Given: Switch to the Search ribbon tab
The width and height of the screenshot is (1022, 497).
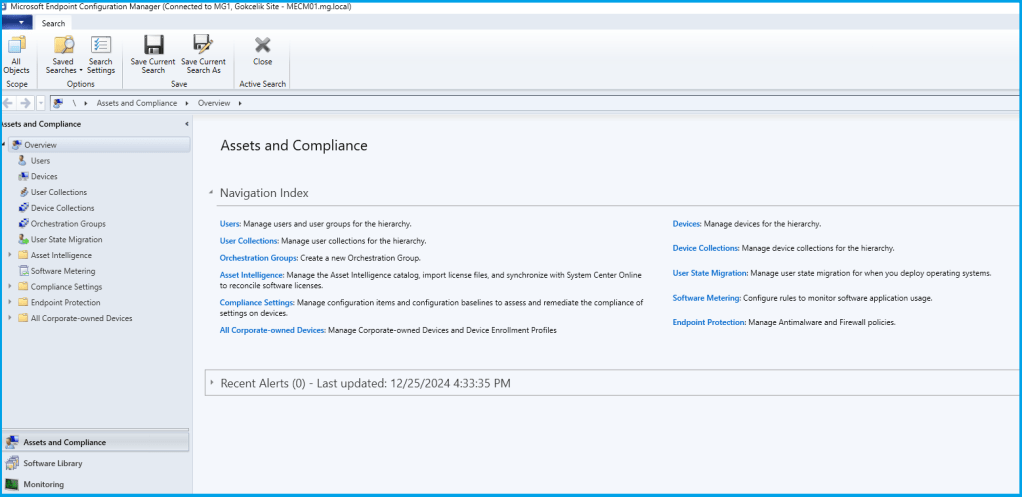Looking at the screenshot, I should (x=54, y=23).
